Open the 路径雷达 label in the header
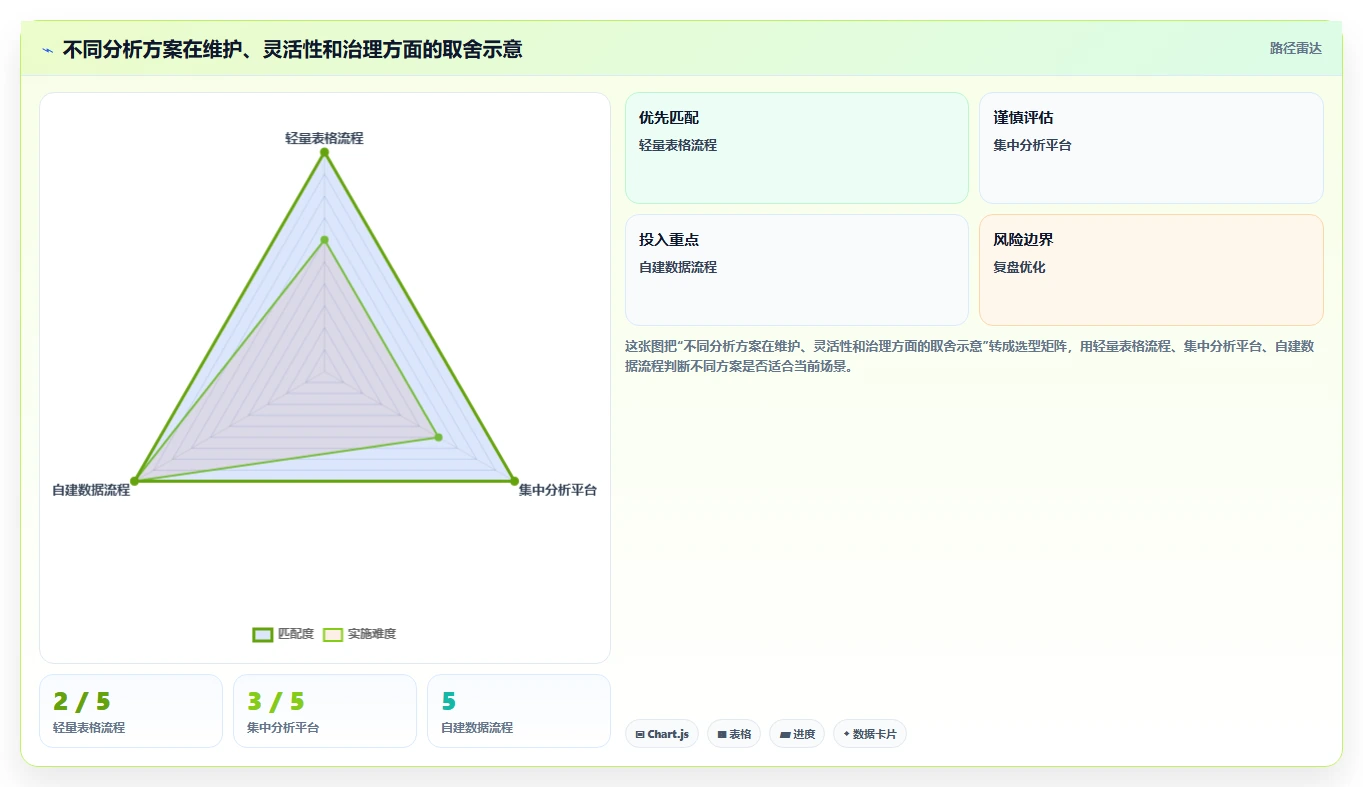This screenshot has height=787, width=1363. [1296, 48]
